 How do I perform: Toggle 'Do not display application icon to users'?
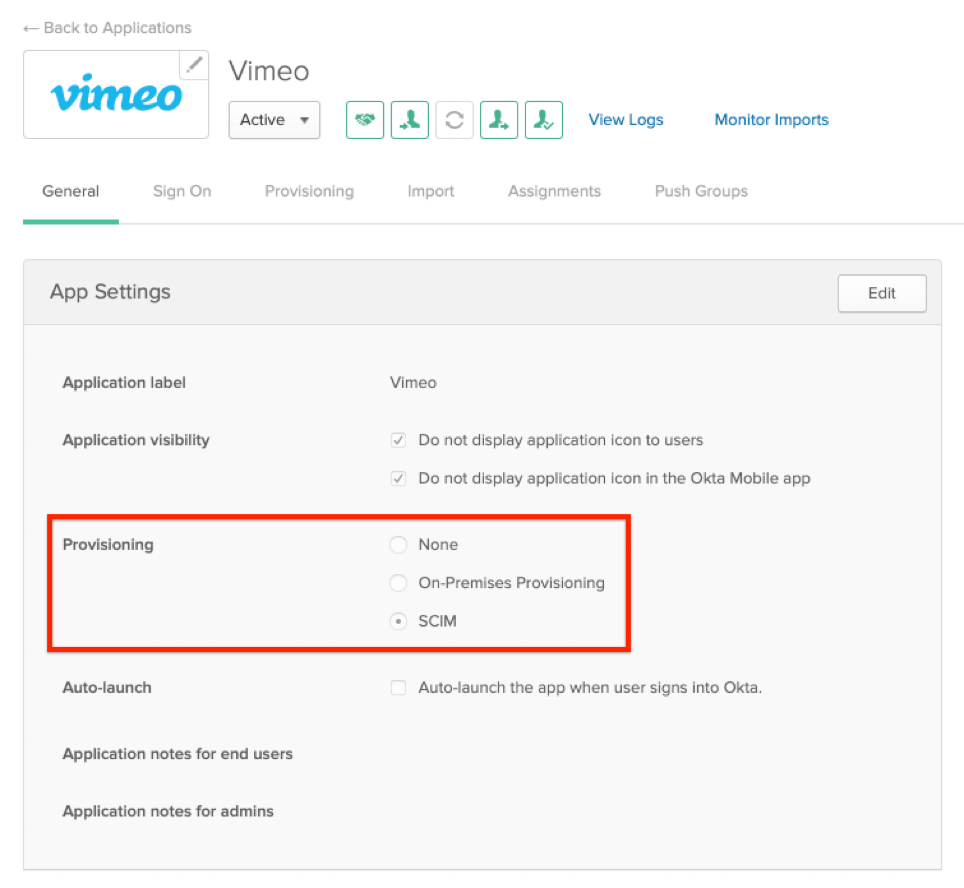[x=399, y=440]
